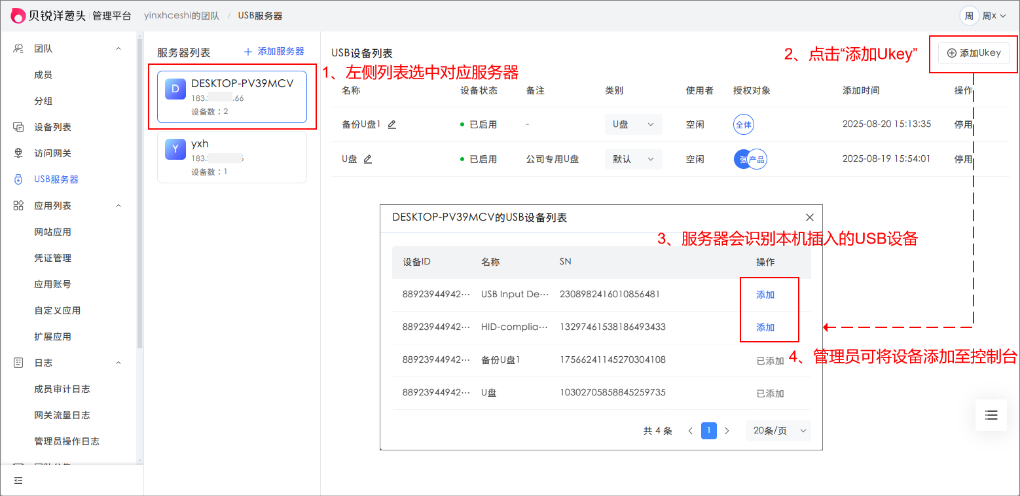Screen dimensions: 1020x496
Task: Collapse the 应用列表 menu group
Action: [118, 206]
